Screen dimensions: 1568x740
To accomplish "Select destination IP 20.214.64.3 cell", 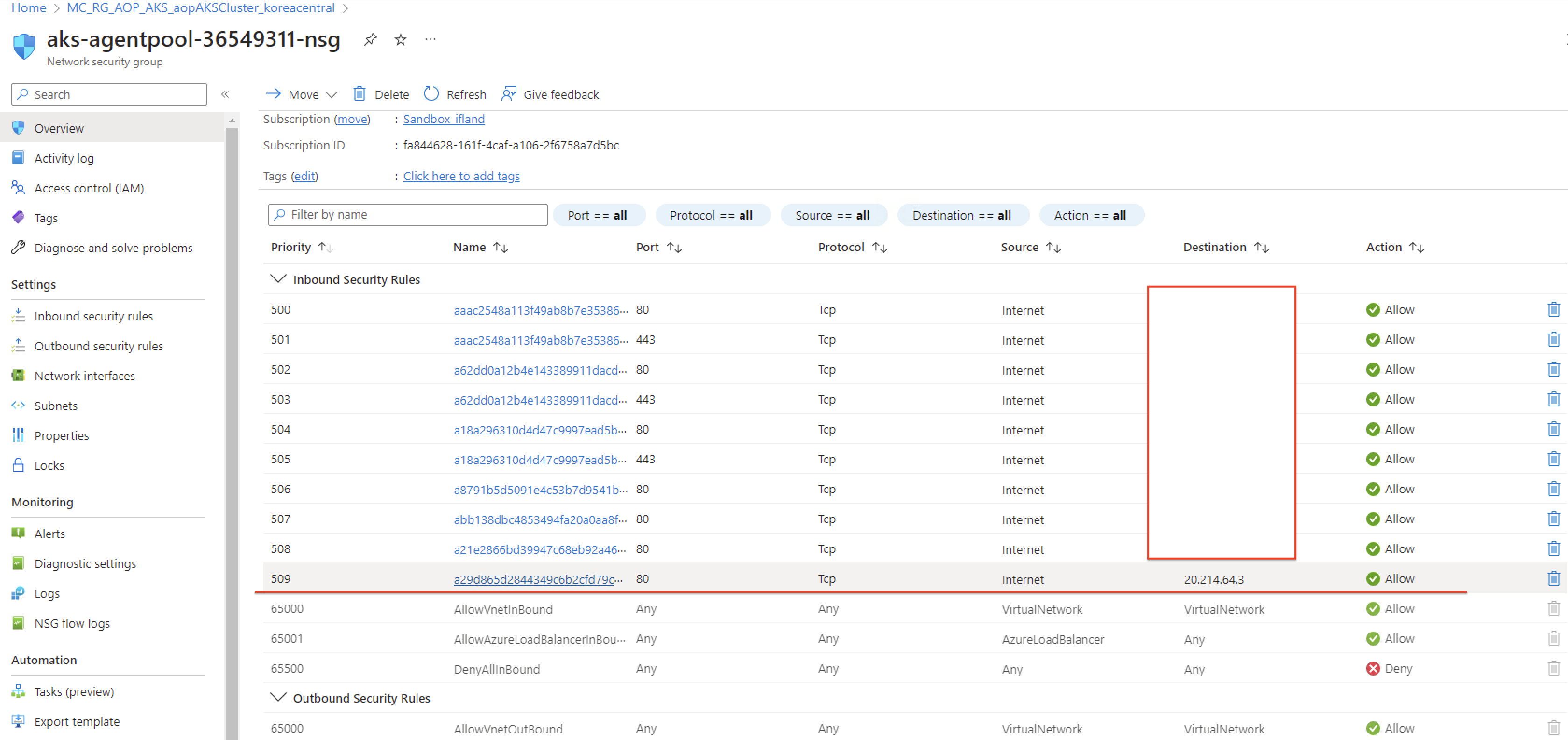I will pos(1214,579).
